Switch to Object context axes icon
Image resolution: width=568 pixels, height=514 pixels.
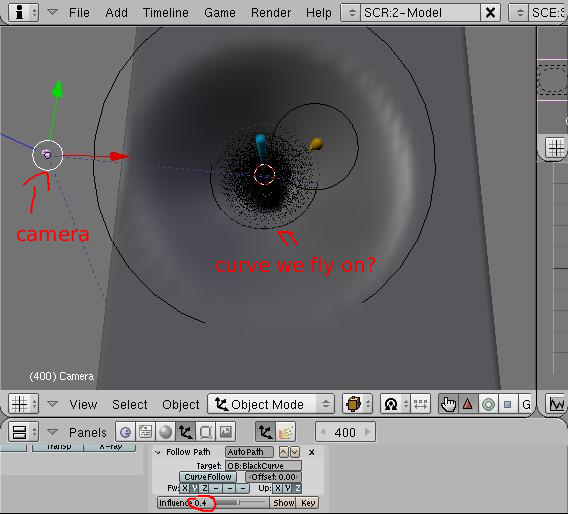click(185, 432)
